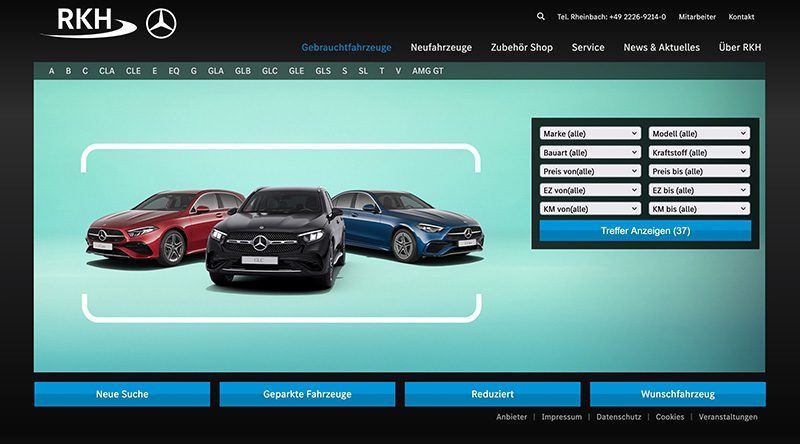Open News & Aktuelles

[662, 47]
